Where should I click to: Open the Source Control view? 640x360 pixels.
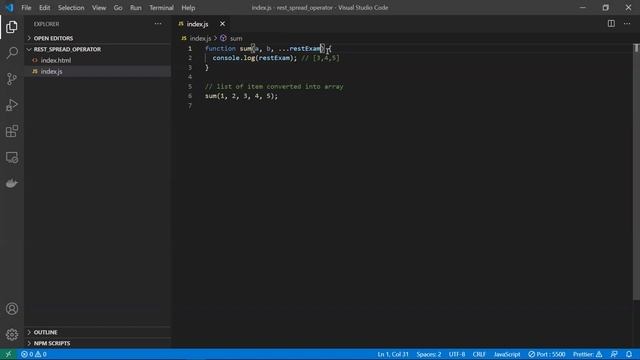[12, 79]
